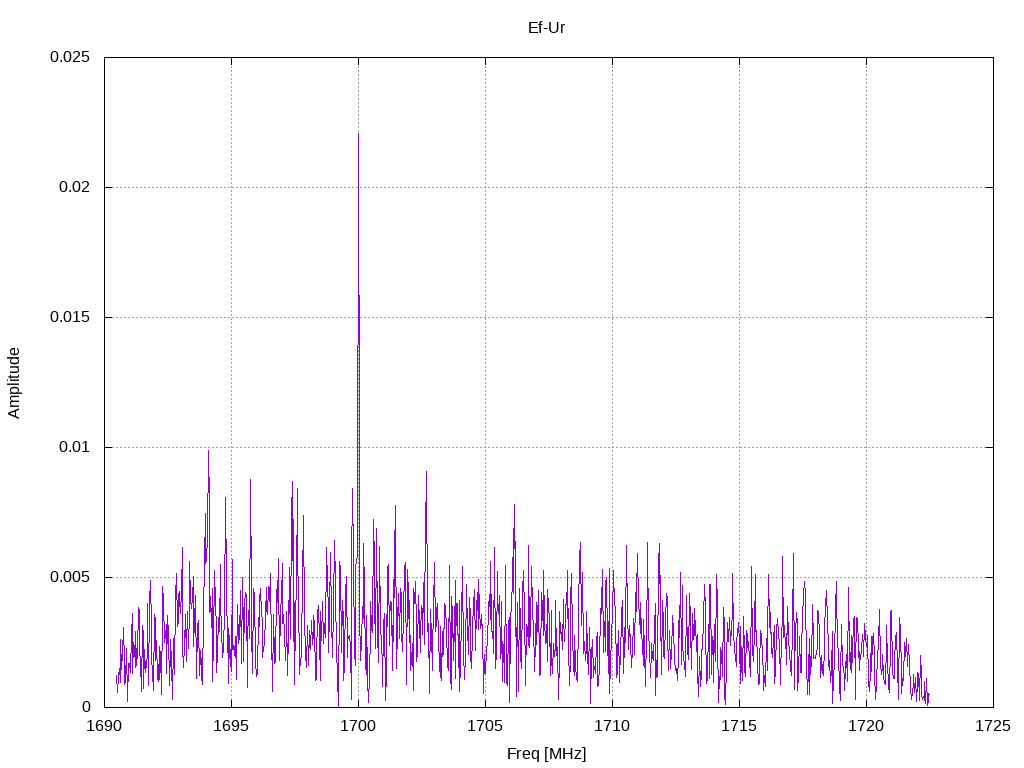The width and height of the screenshot is (1024, 768).
Task: Click the y-axis tick label 0.01
Action: (74, 447)
